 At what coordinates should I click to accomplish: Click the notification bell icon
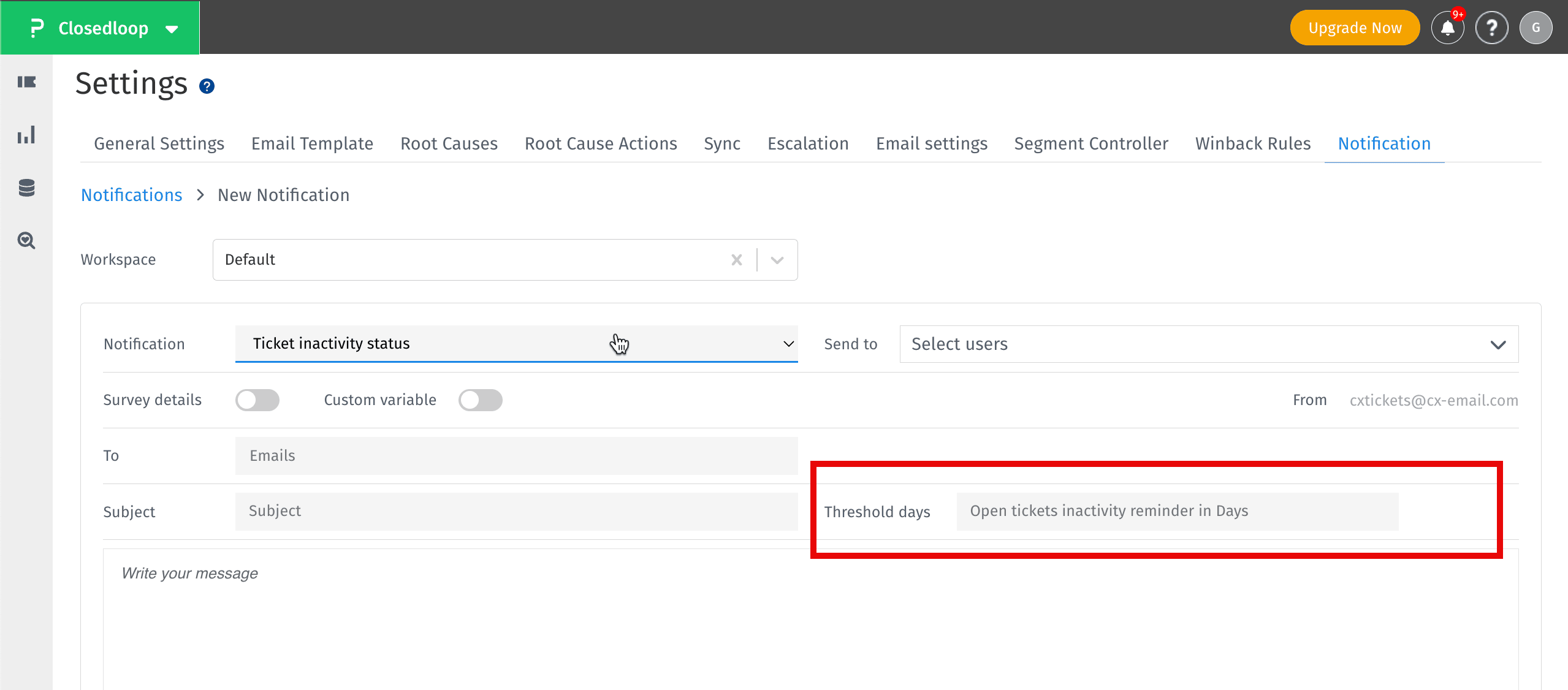tap(1447, 28)
